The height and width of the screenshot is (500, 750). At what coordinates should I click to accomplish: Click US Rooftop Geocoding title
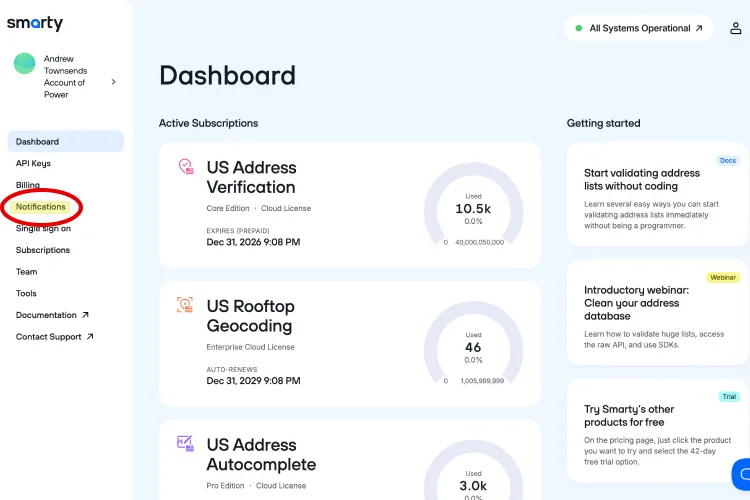point(251,316)
